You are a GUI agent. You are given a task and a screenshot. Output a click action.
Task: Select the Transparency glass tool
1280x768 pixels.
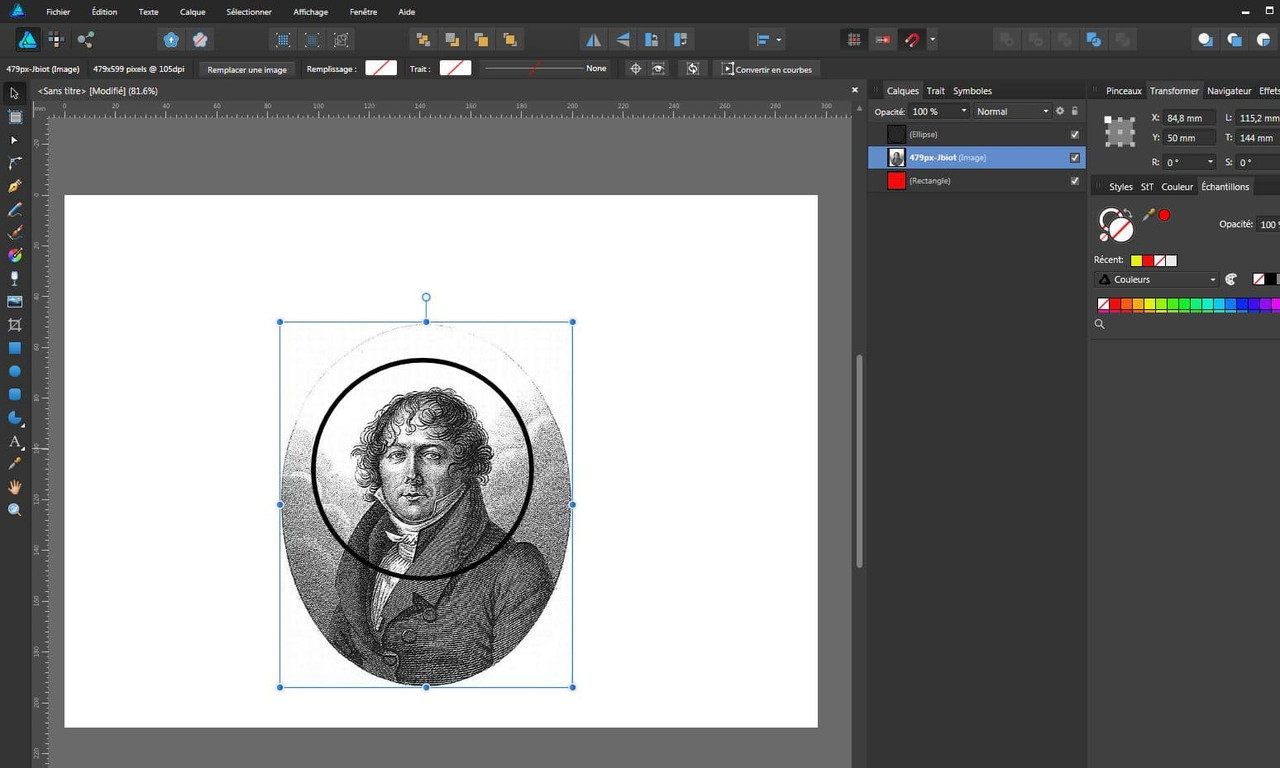pyautogui.click(x=15, y=278)
